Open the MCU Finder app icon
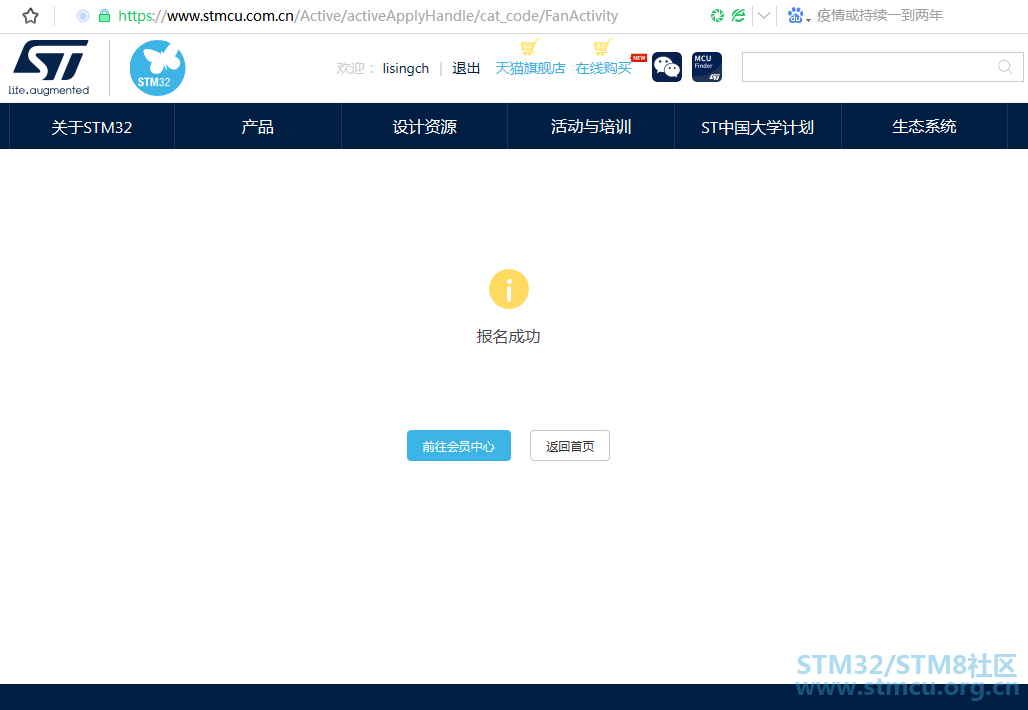The image size is (1028, 710). click(x=707, y=67)
